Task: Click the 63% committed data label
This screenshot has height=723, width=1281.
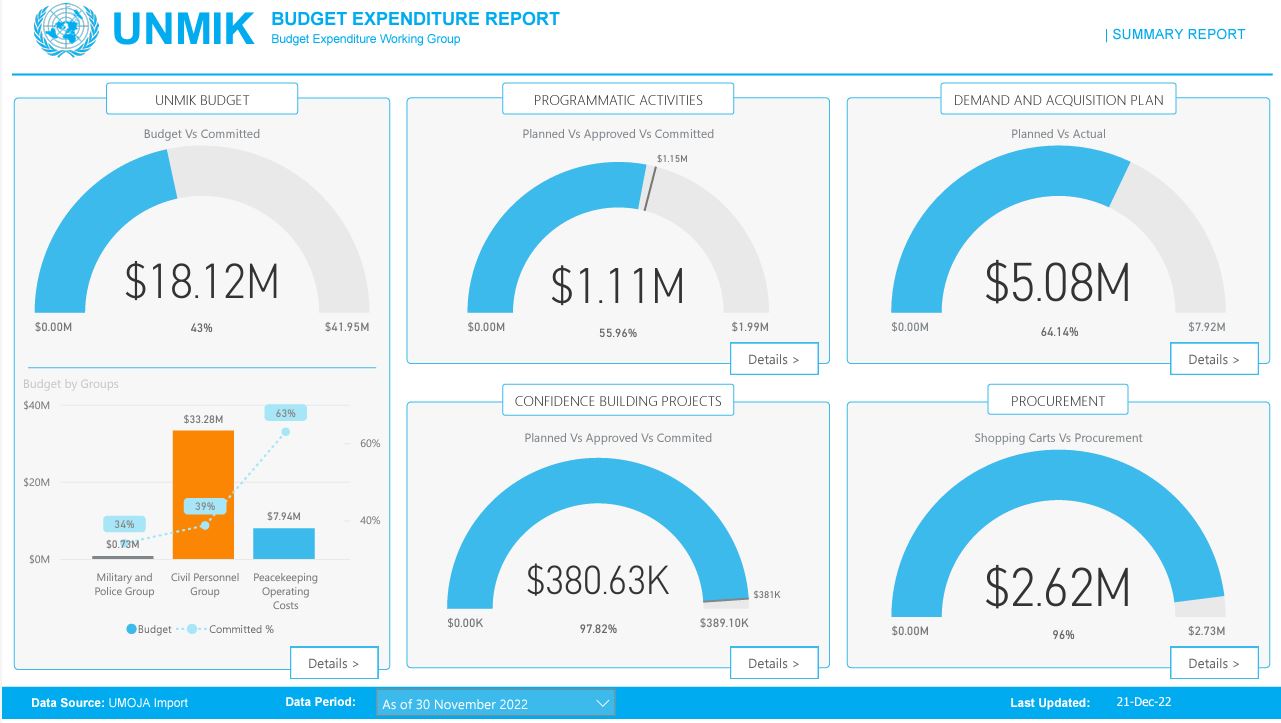Action: click(286, 413)
